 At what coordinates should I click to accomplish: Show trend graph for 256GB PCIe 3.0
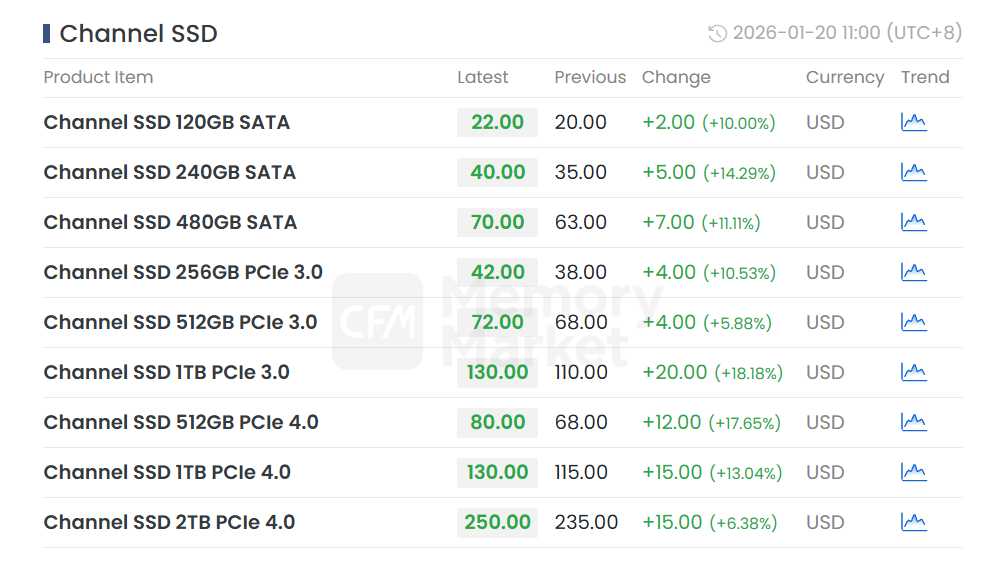pos(913,272)
